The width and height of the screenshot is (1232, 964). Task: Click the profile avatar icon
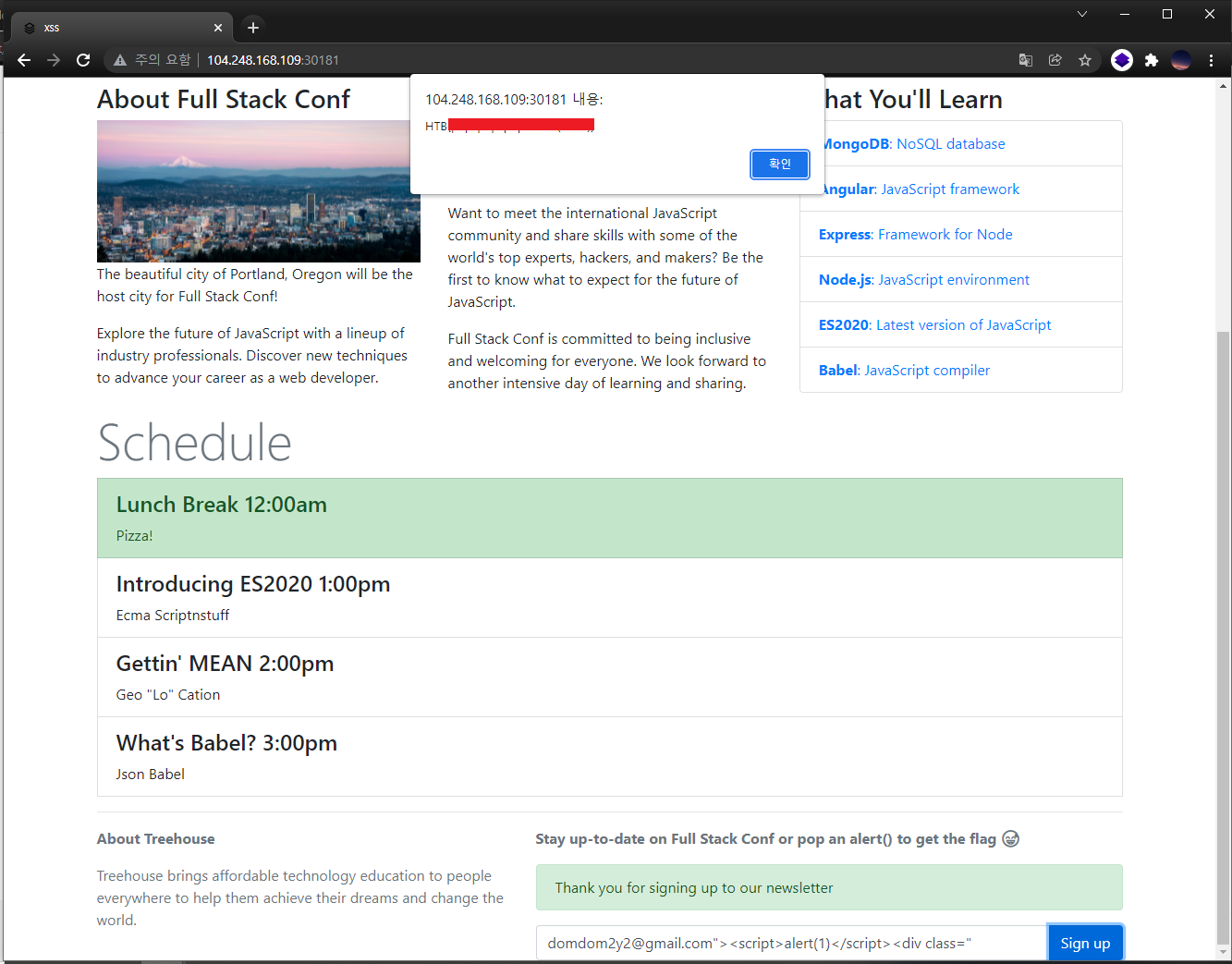1181,60
